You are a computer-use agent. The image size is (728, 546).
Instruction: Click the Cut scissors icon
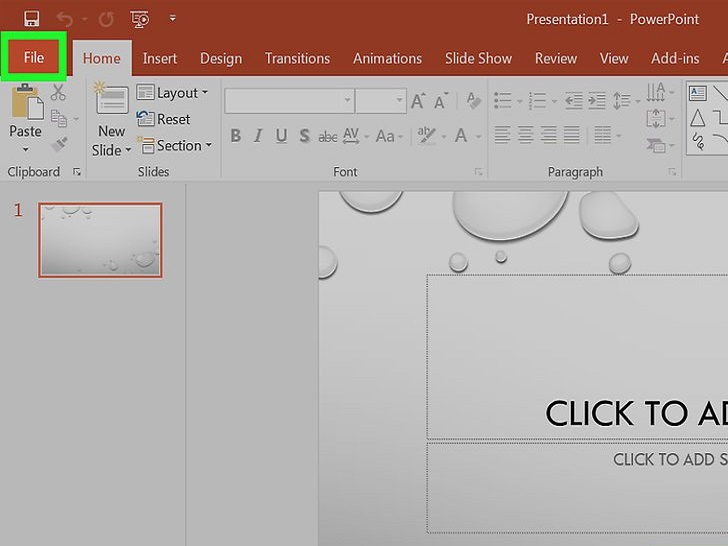click(58, 93)
